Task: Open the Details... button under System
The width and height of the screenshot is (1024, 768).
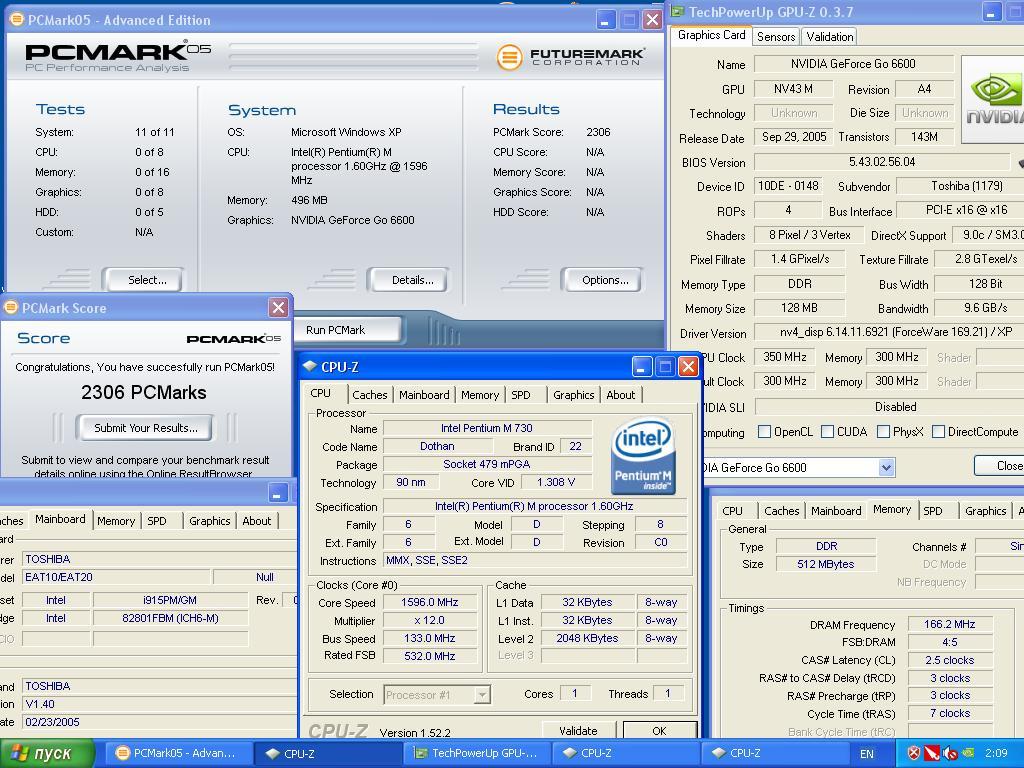Action: point(408,280)
